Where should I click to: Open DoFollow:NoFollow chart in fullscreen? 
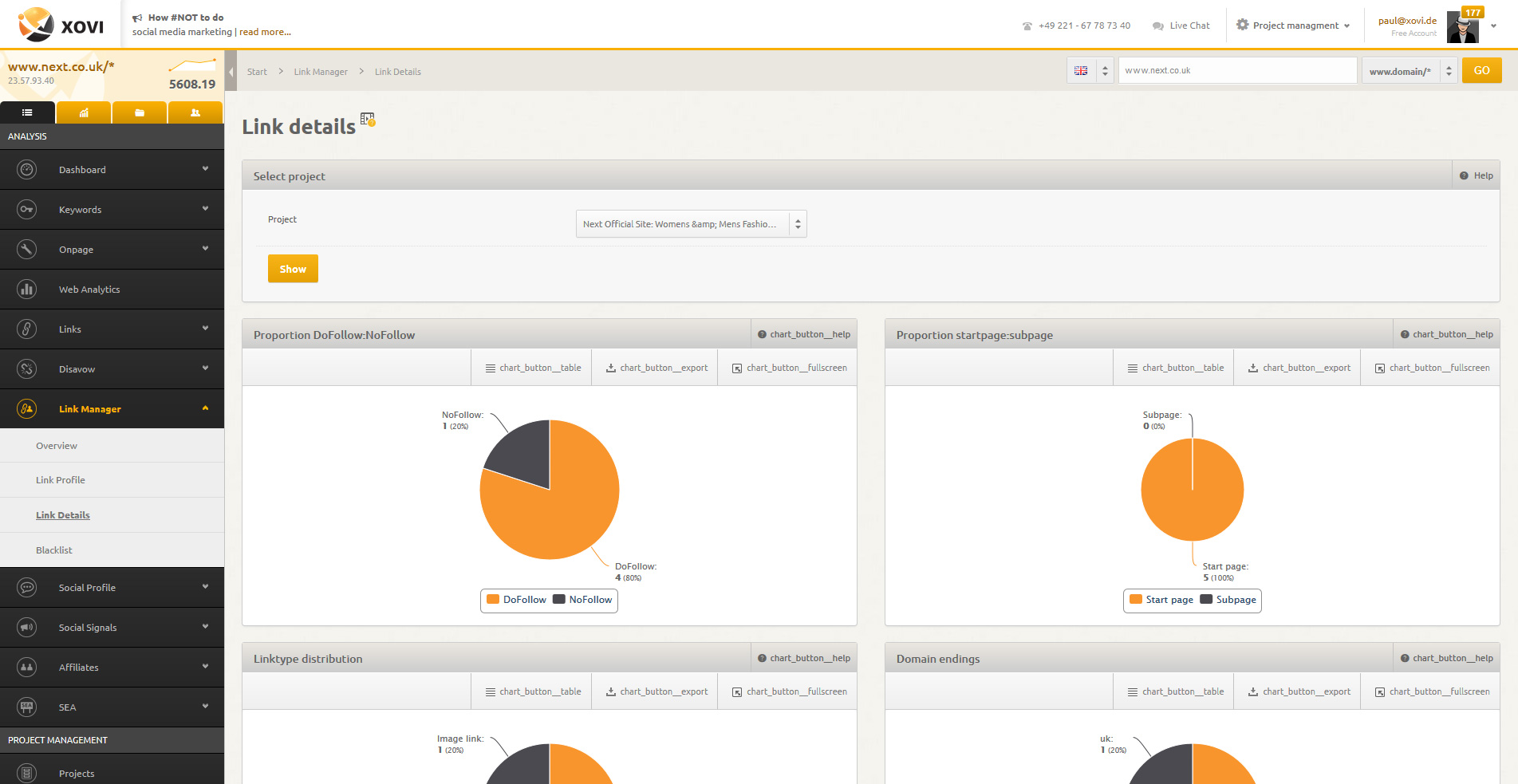[790, 368]
